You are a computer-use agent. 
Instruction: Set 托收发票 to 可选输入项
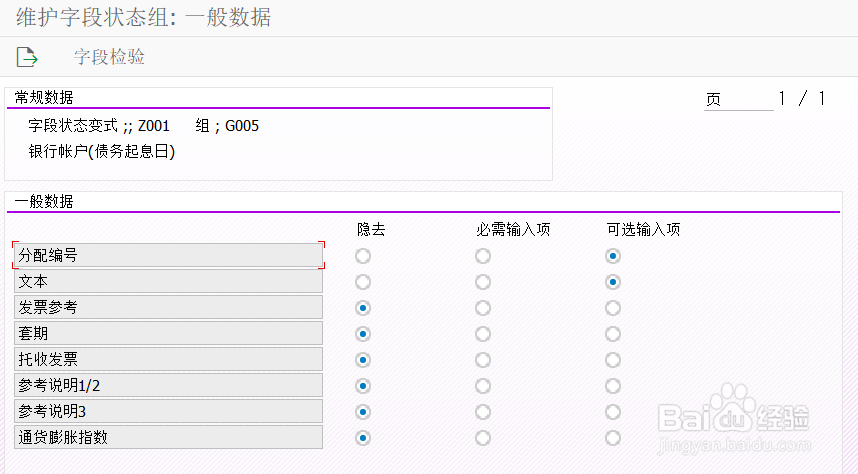[x=613, y=360]
